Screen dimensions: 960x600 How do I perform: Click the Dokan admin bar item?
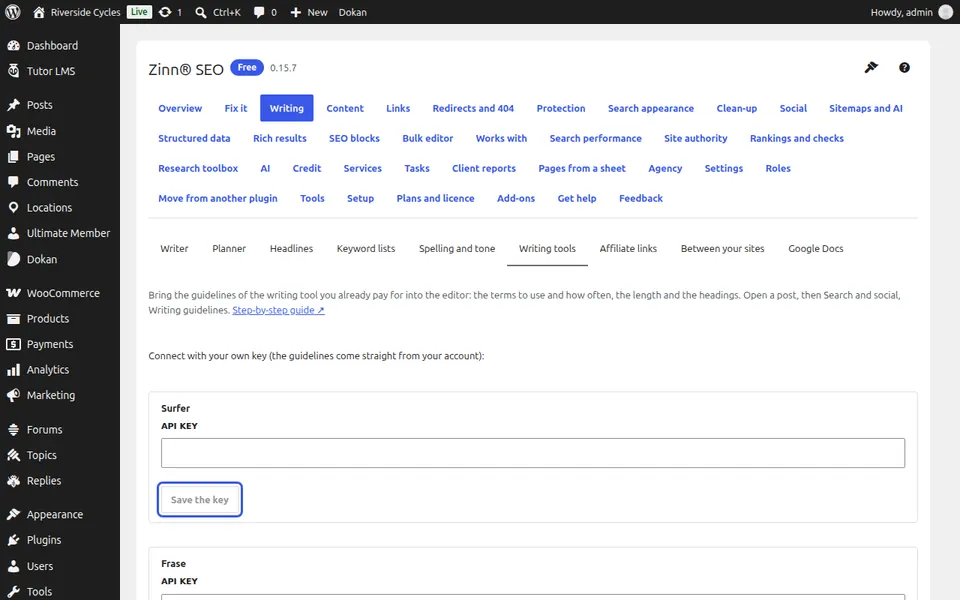coord(353,12)
